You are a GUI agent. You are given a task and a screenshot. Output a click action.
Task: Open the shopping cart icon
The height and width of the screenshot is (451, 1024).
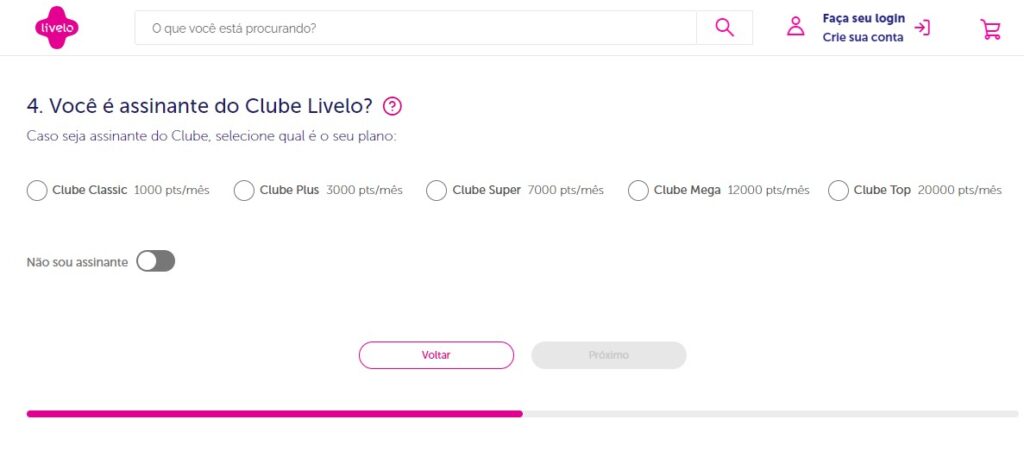(x=990, y=29)
